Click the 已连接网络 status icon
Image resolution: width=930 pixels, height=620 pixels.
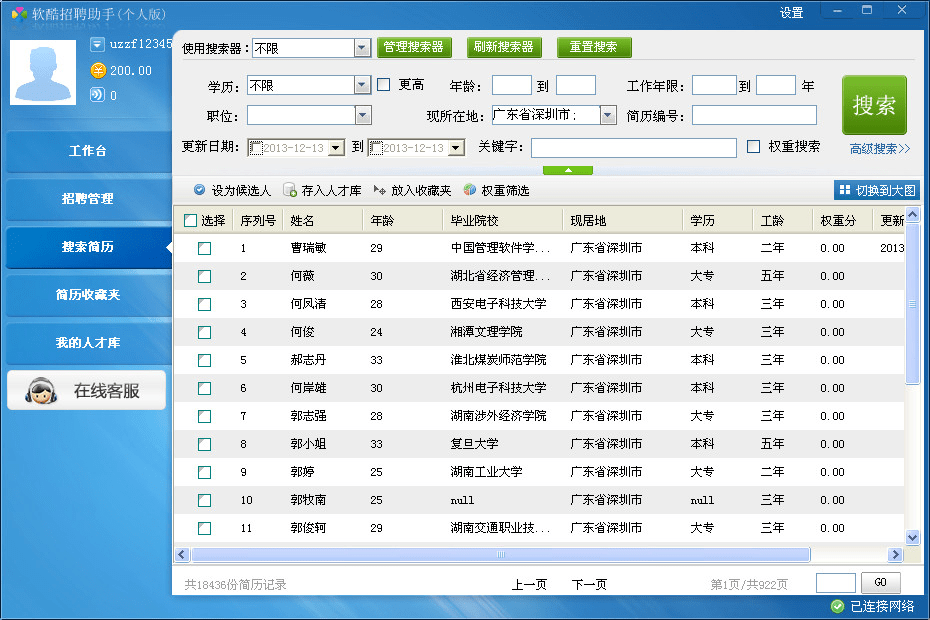[837, 606]
